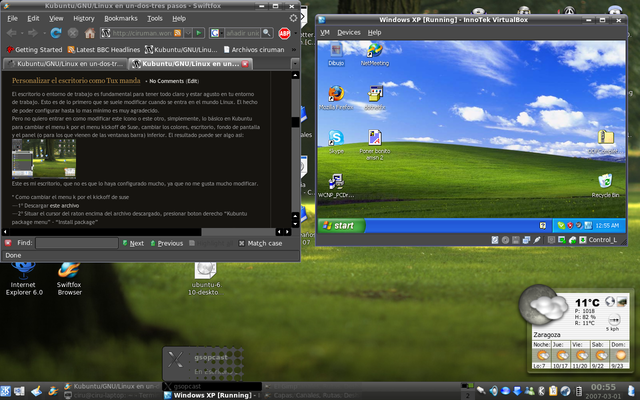Expand the bookmarks toolbar overflow chevron
This screenshot has width=640, height=400.
click(293, 49)
